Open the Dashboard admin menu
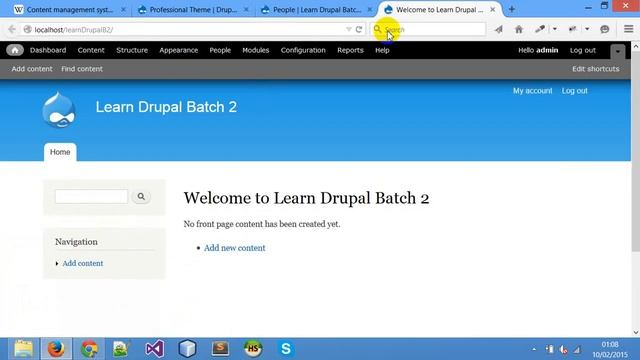This screenshot has width=640, height=360. [x=48, y=50]
